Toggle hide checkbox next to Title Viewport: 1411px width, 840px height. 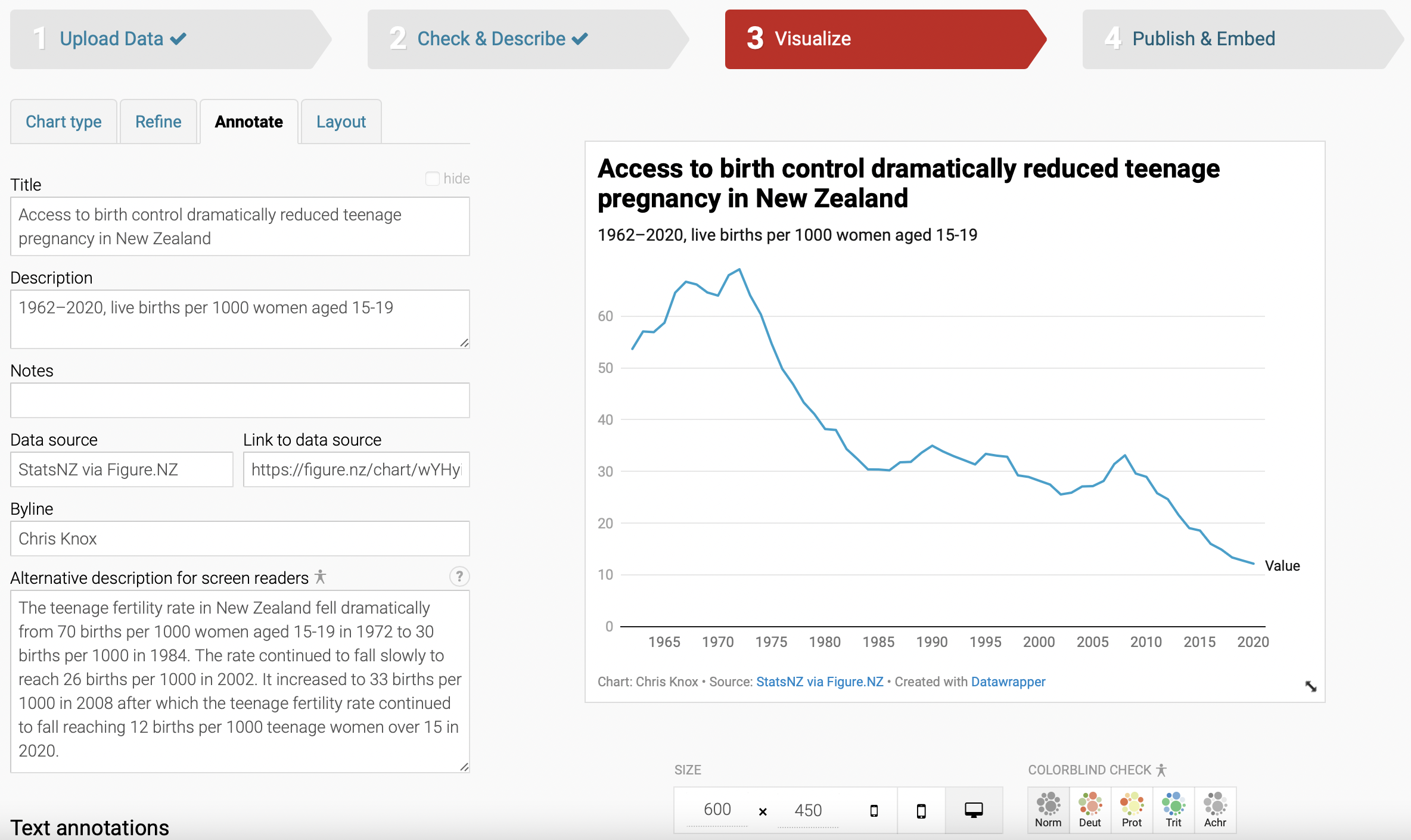432,179
